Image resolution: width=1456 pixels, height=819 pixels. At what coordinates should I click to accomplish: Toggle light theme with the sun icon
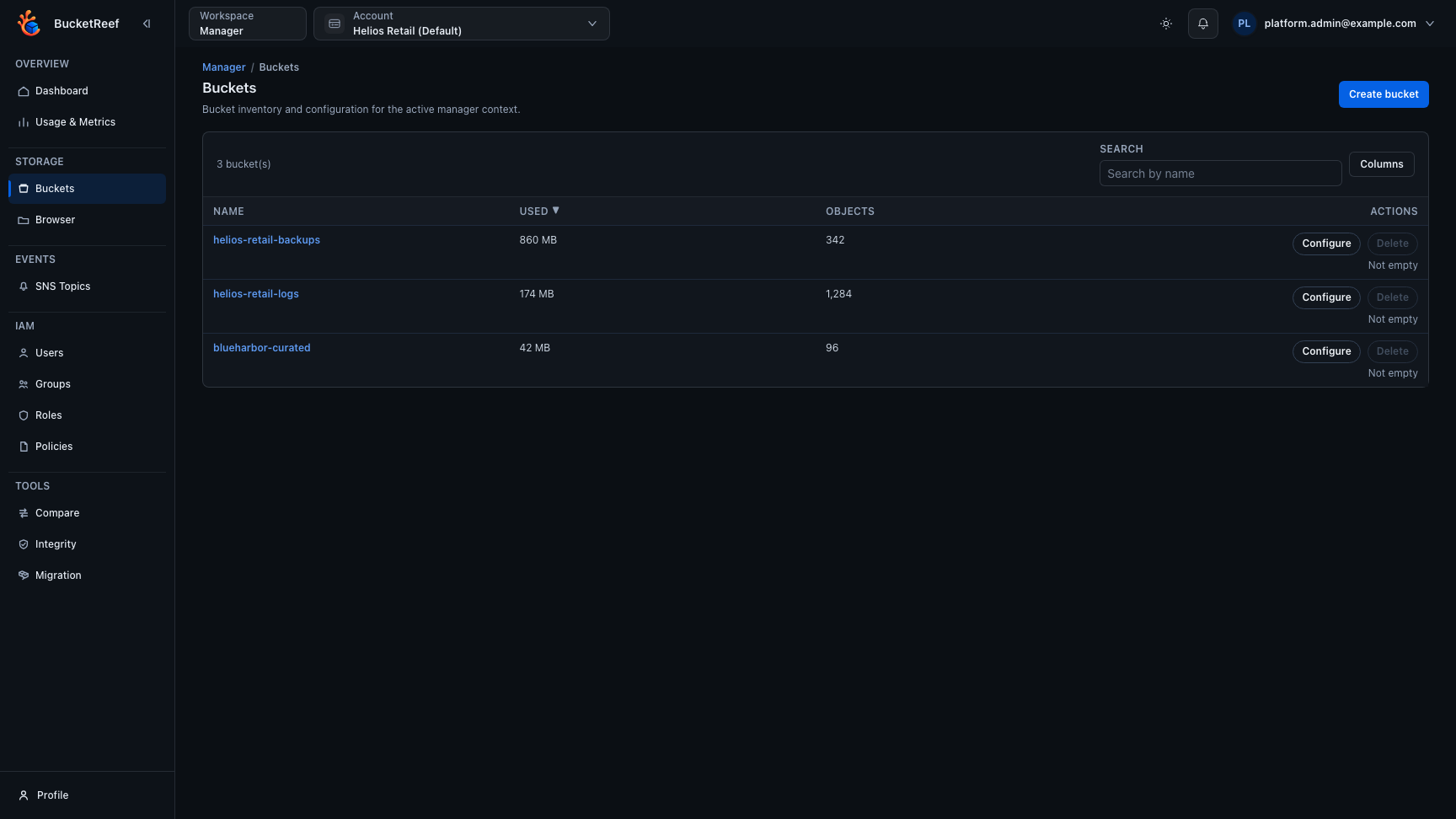pos(1166,24)
